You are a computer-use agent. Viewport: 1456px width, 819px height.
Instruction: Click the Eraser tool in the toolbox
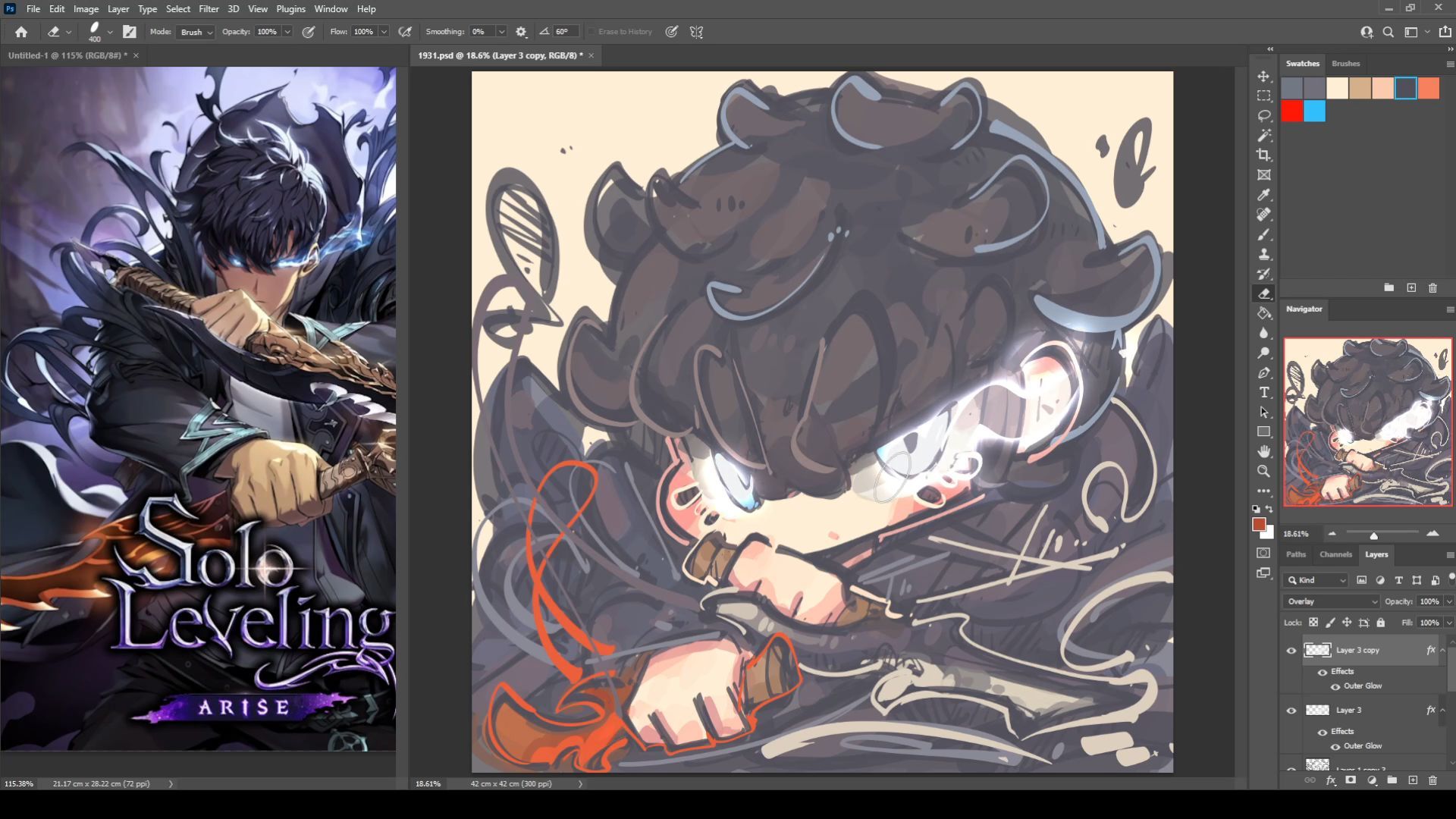1263,293
